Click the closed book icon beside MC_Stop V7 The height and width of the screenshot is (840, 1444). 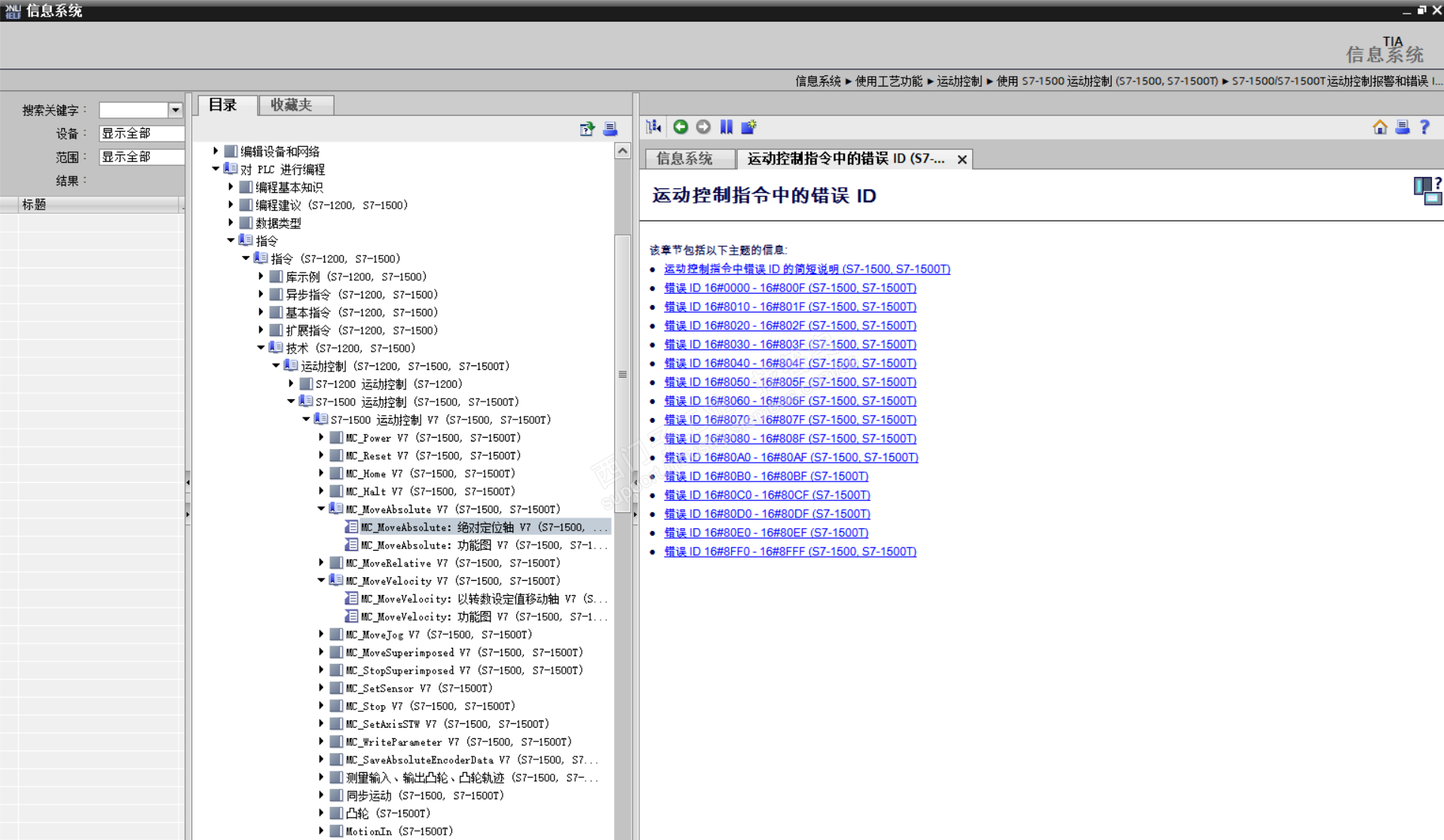pos(336,706)
